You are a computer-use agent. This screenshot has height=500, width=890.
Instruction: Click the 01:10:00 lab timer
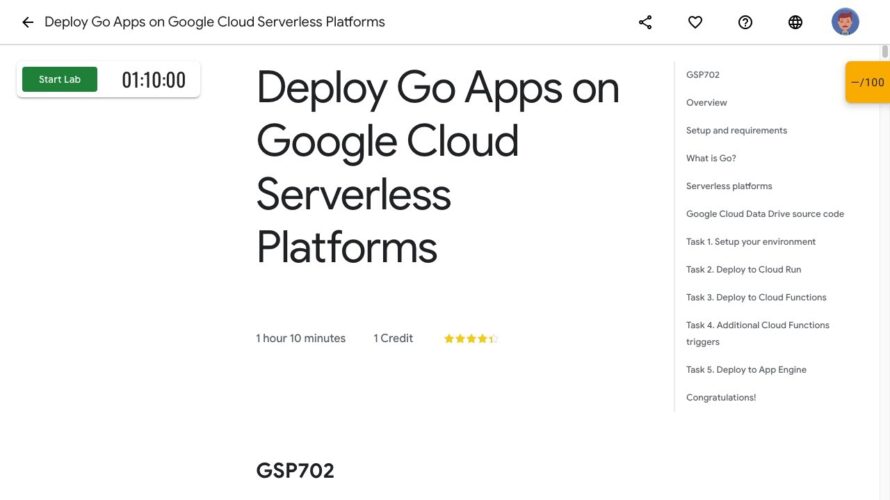point(153,80)
